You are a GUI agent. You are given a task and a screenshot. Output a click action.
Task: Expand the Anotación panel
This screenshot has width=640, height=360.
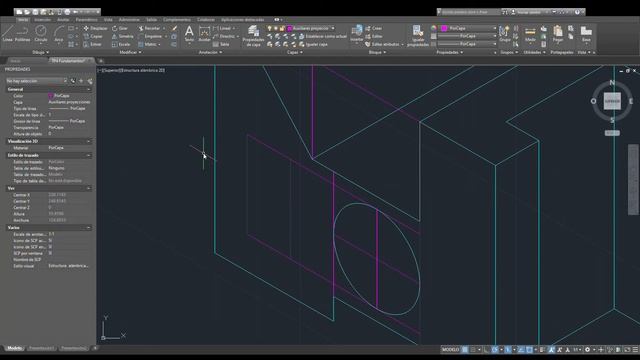click(210, 52)
